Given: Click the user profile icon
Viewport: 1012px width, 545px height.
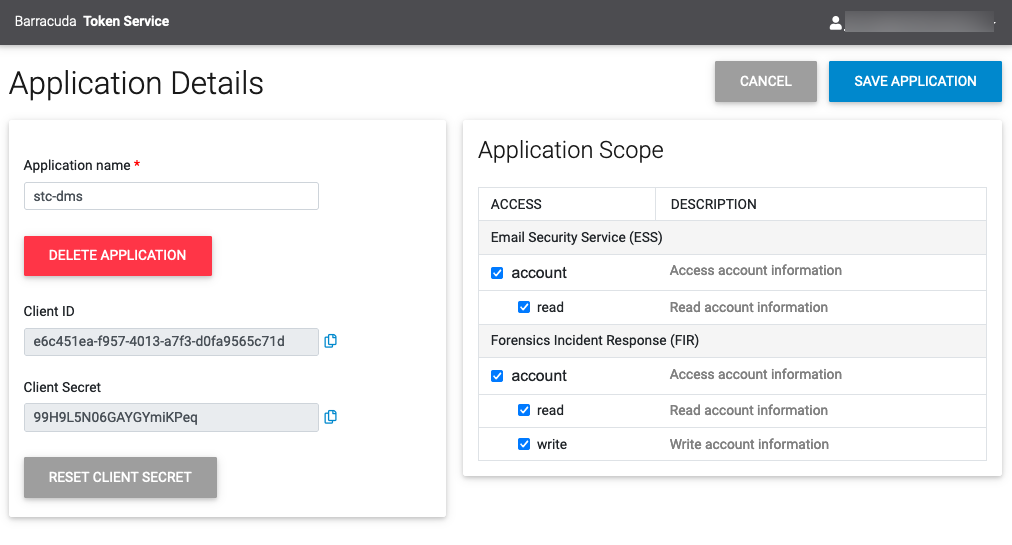Looking at the screenshot, I should tap(836, 22).
